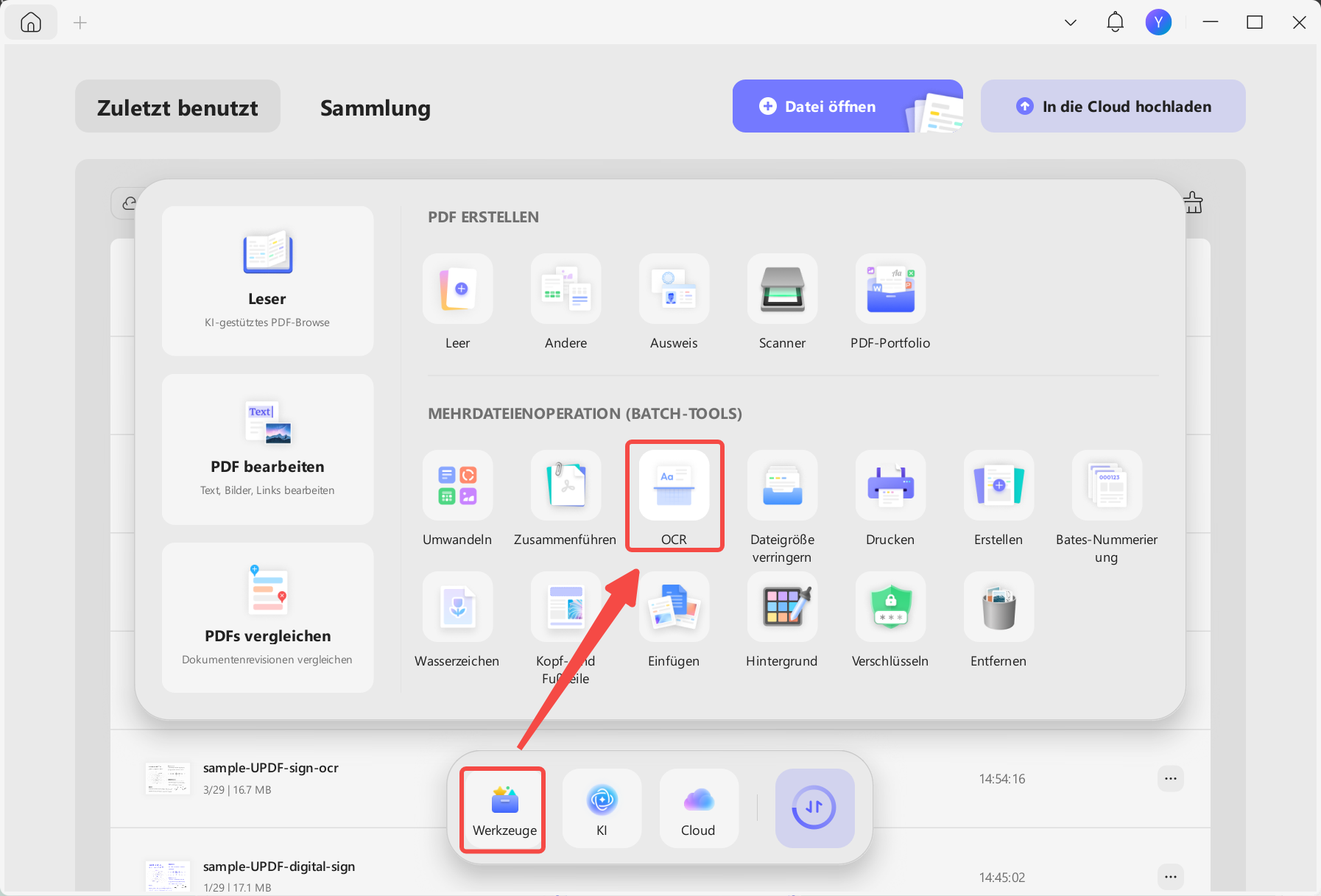Switch to the Sammlung tab

point(375,107)
